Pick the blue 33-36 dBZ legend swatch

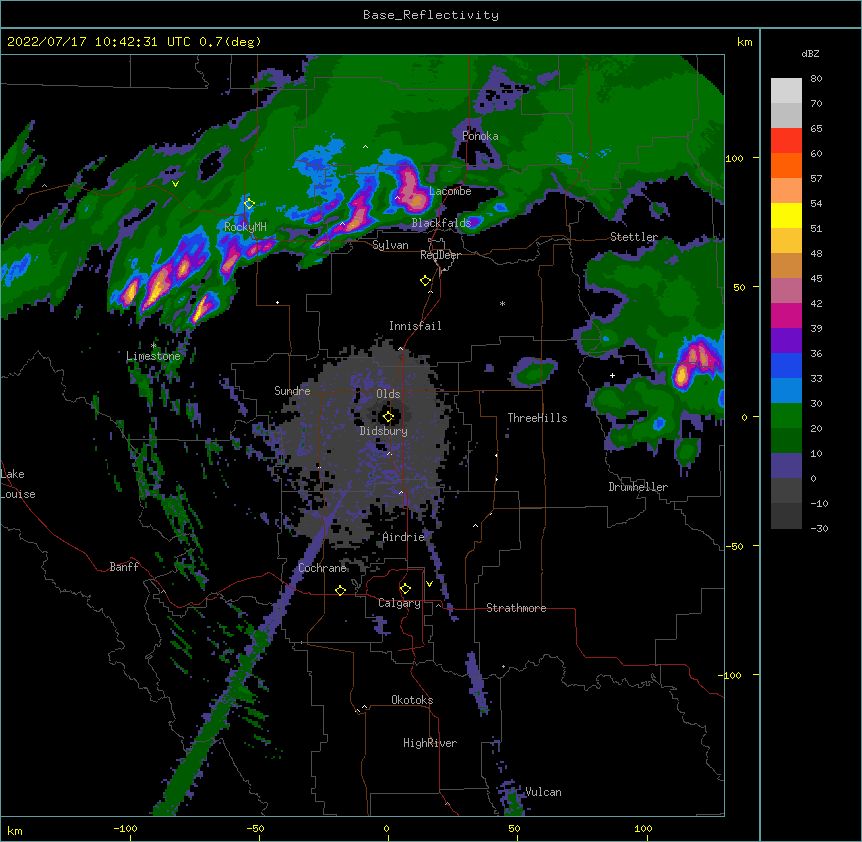[786, 366]
